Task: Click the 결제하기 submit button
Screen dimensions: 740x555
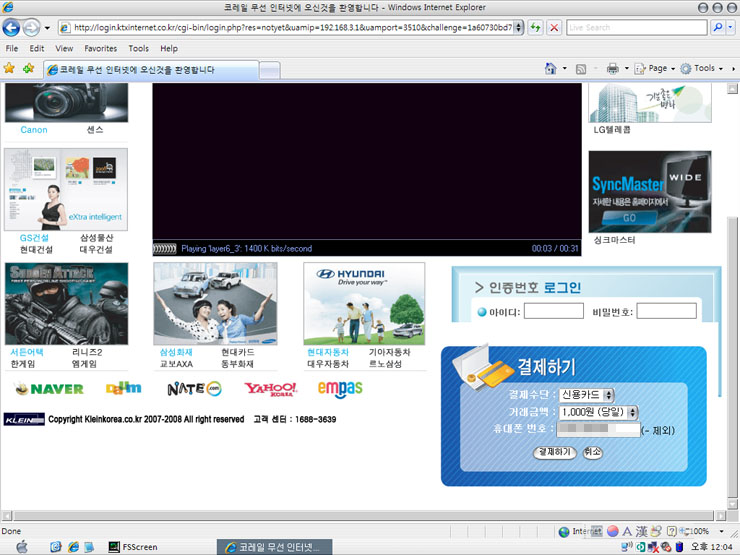Action: click(555, 452)
